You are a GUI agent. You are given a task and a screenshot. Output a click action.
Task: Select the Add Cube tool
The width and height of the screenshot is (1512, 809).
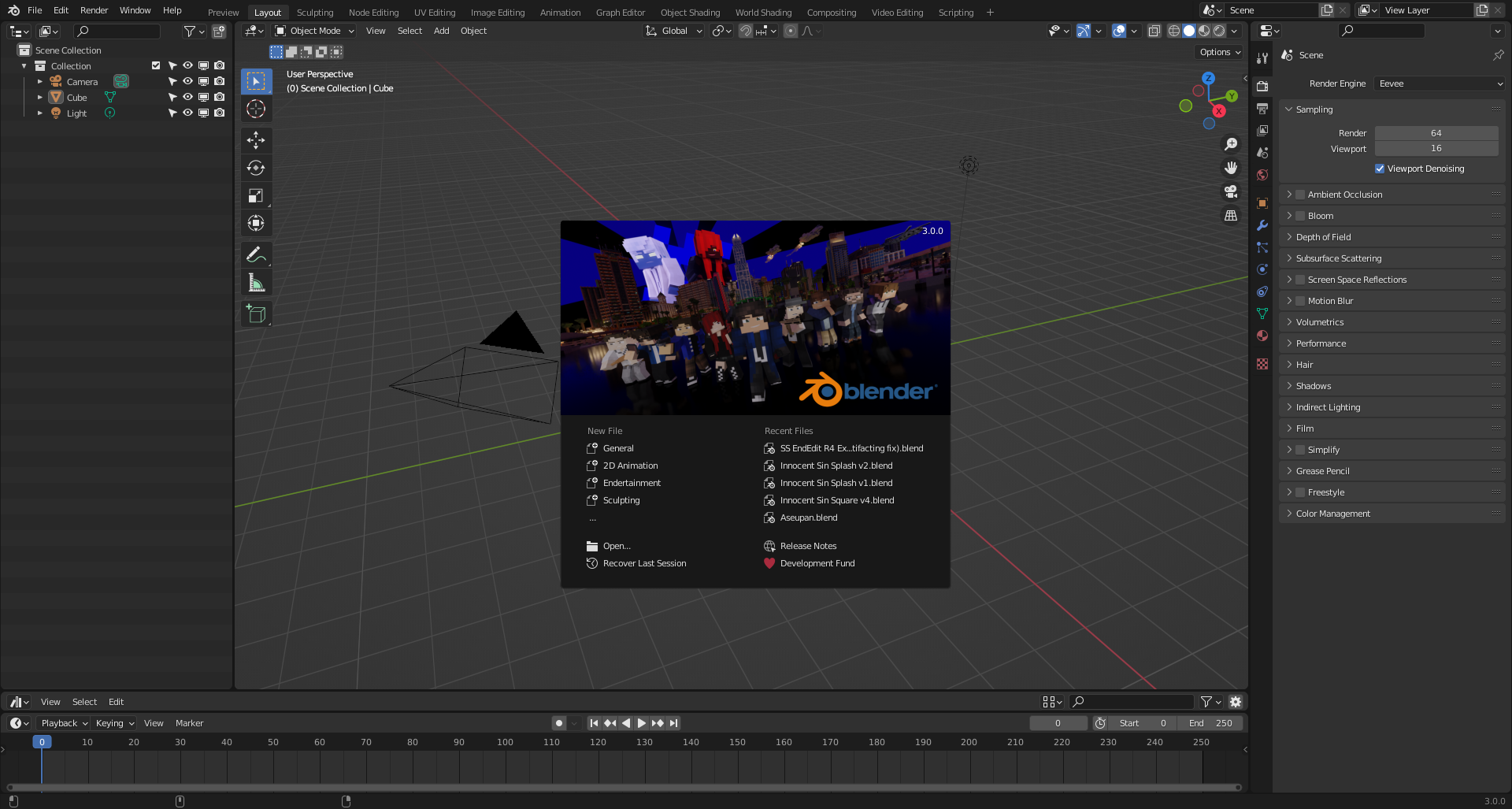click(256, 314)
